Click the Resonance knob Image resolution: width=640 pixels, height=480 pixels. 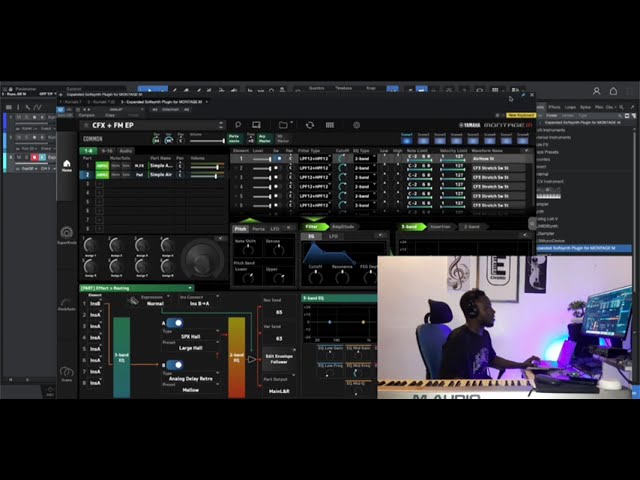pos(342,278)
